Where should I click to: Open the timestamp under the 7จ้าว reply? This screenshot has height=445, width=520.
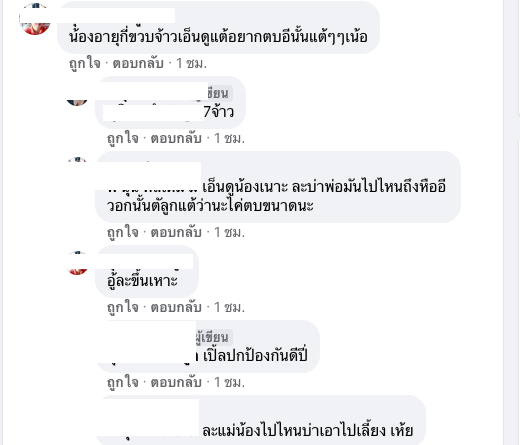point(229,138)
